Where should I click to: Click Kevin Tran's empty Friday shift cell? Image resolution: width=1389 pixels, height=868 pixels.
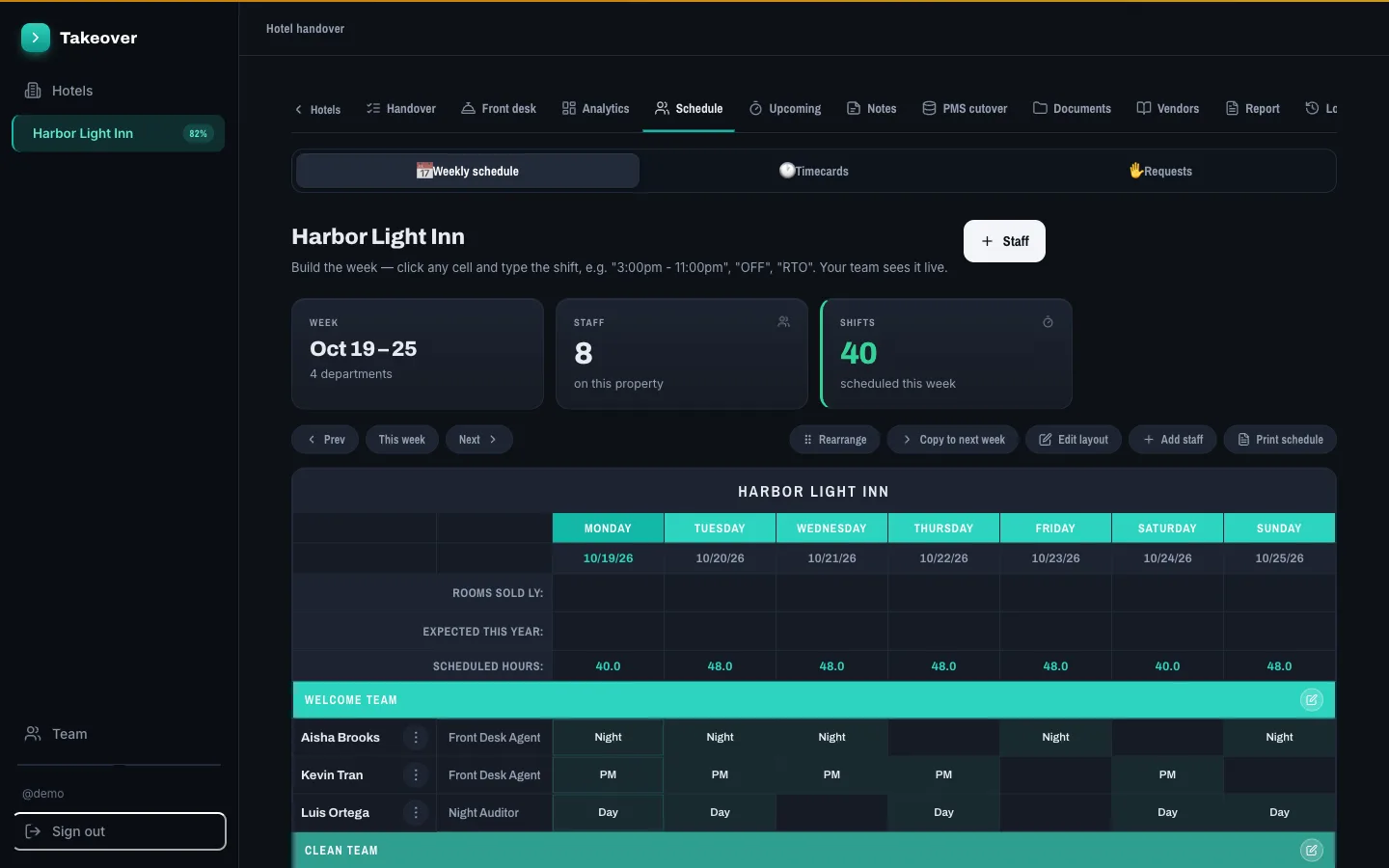pos(1055,775)
